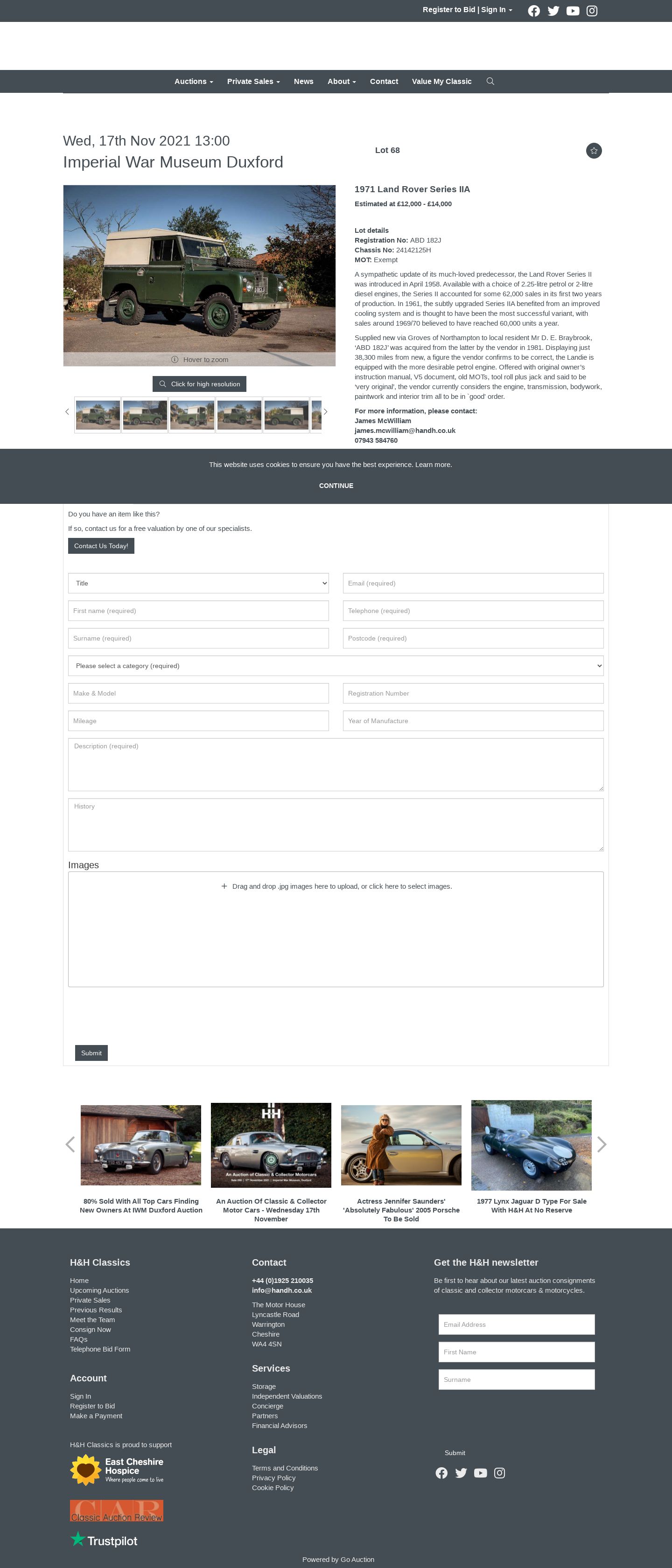Screen dimensions: 672x1568
Task: Focus newsletter Email Address field
Action: 517,1324
